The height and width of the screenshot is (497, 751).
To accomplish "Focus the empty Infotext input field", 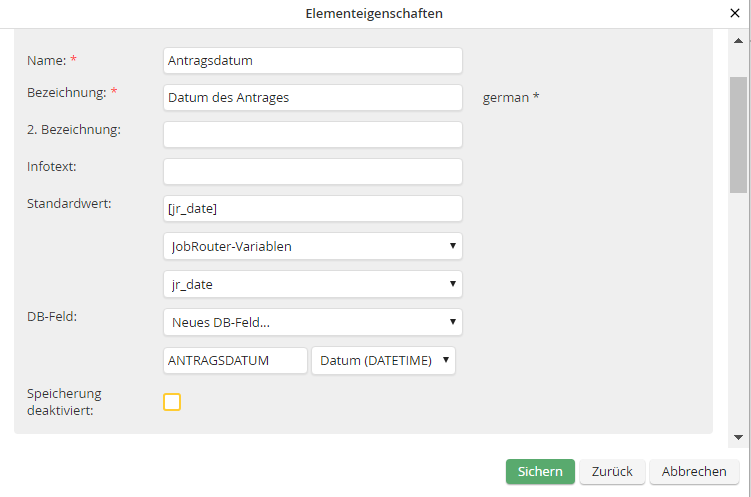I will 312,171.
